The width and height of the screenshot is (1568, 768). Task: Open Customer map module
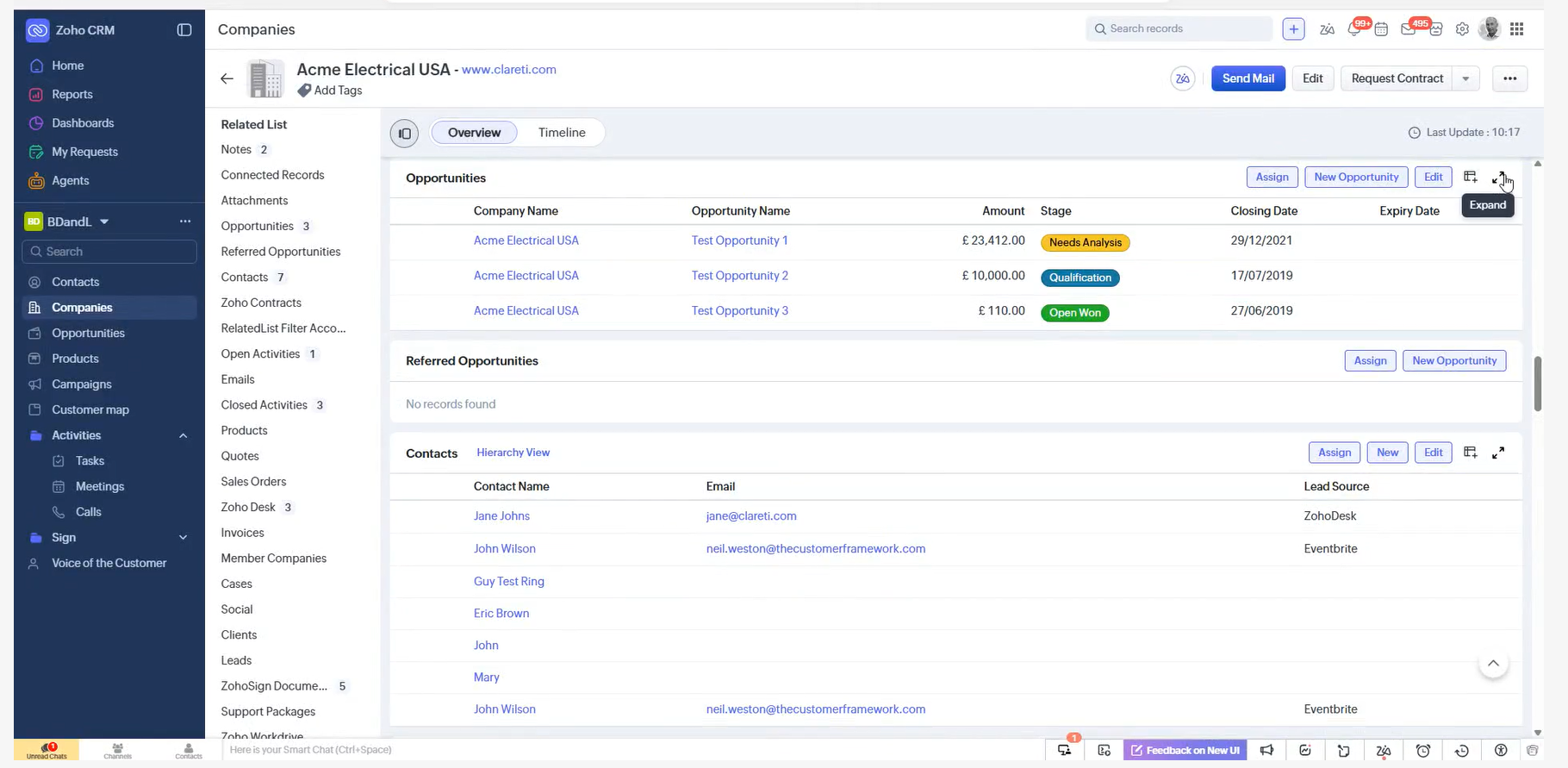point(90,410)
